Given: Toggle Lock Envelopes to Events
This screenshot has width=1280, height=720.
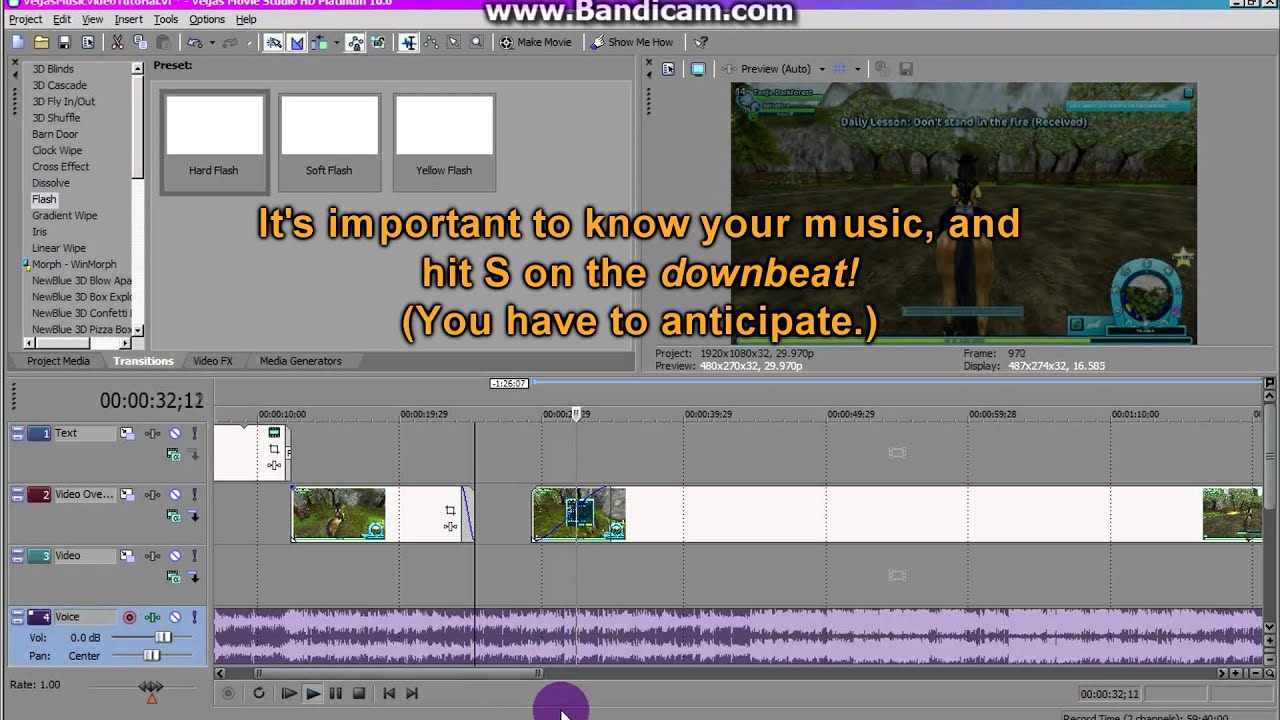Looking at the screenshot, I should pos(355,42).
